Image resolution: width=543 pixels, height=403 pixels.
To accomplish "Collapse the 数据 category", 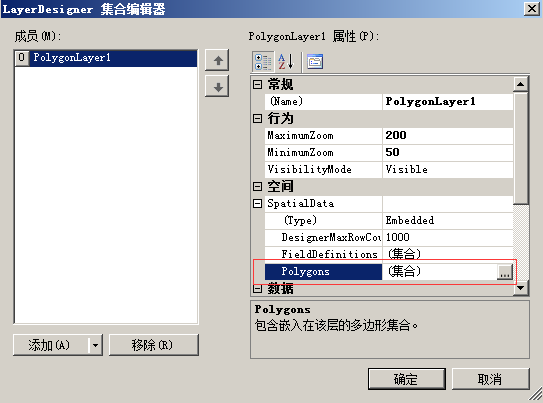I will (257, 288).
